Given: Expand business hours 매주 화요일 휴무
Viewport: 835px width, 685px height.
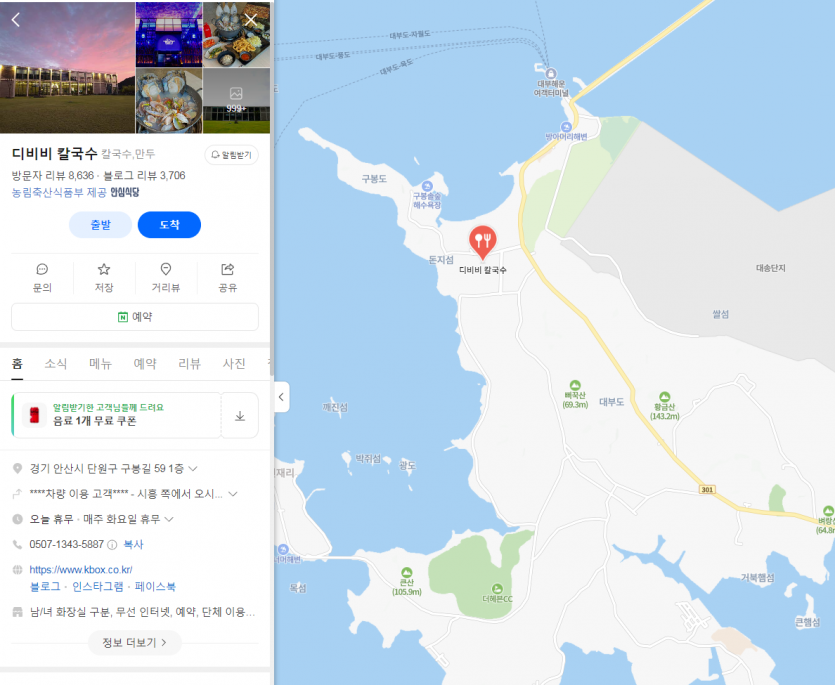Looking at the screenshot, I should [x=169, y=519].
